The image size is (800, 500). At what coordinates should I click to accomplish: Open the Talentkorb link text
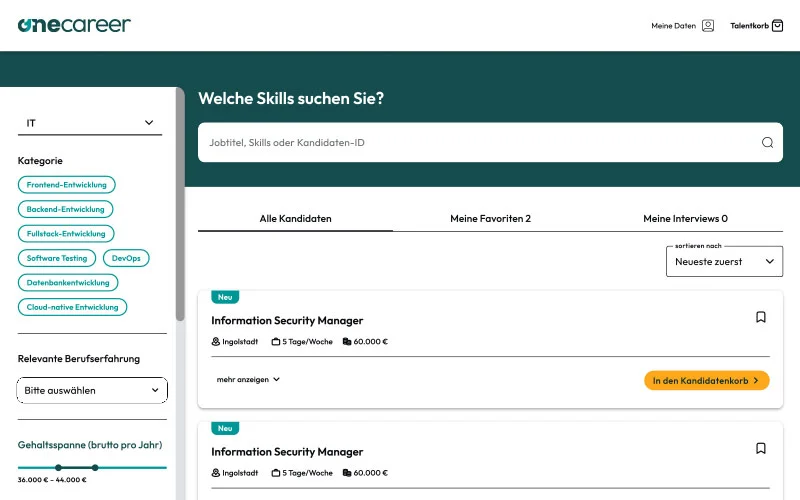click(749, 26)
